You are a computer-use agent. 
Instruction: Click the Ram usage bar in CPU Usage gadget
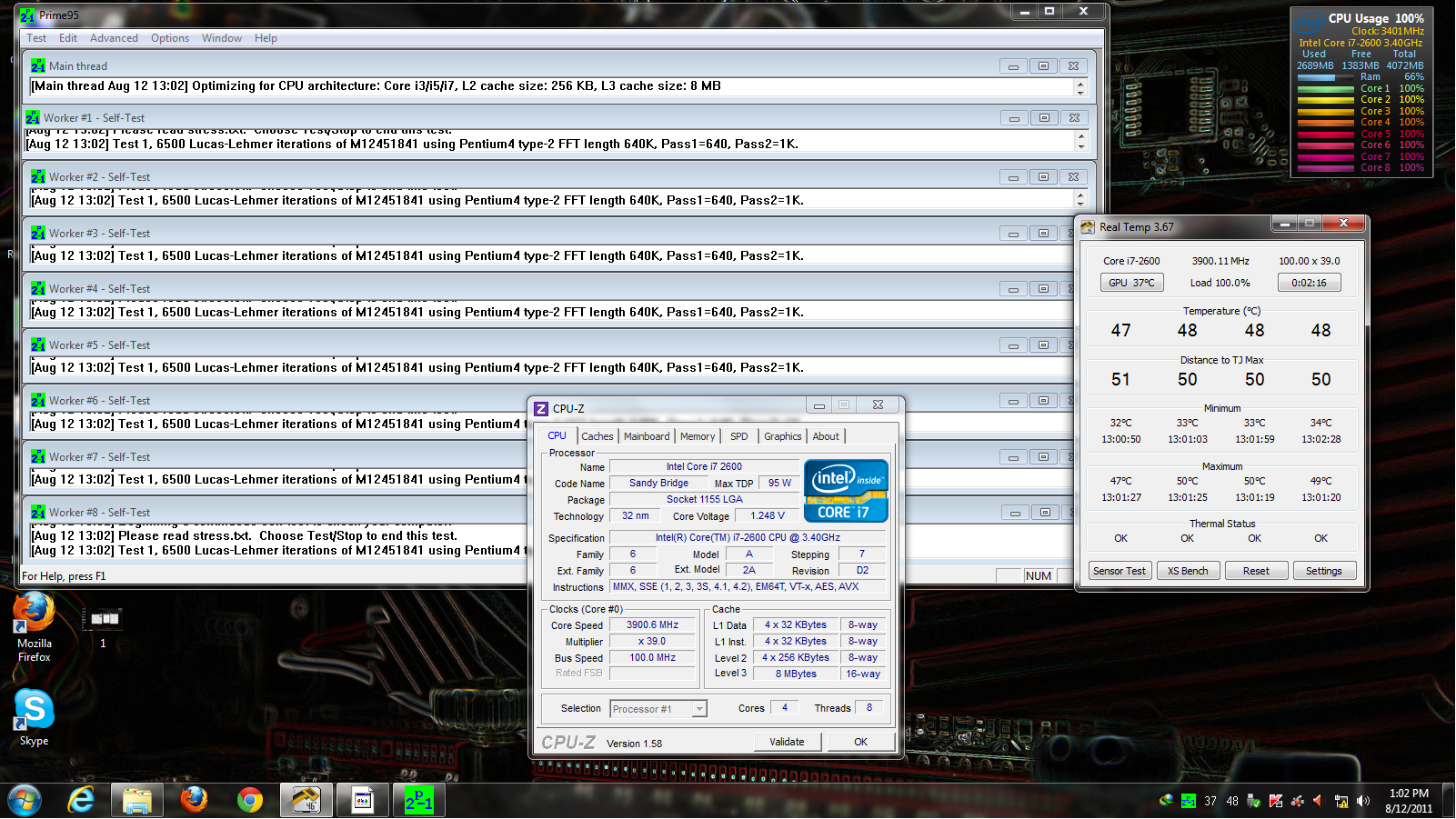click(x=1325, y=78)
